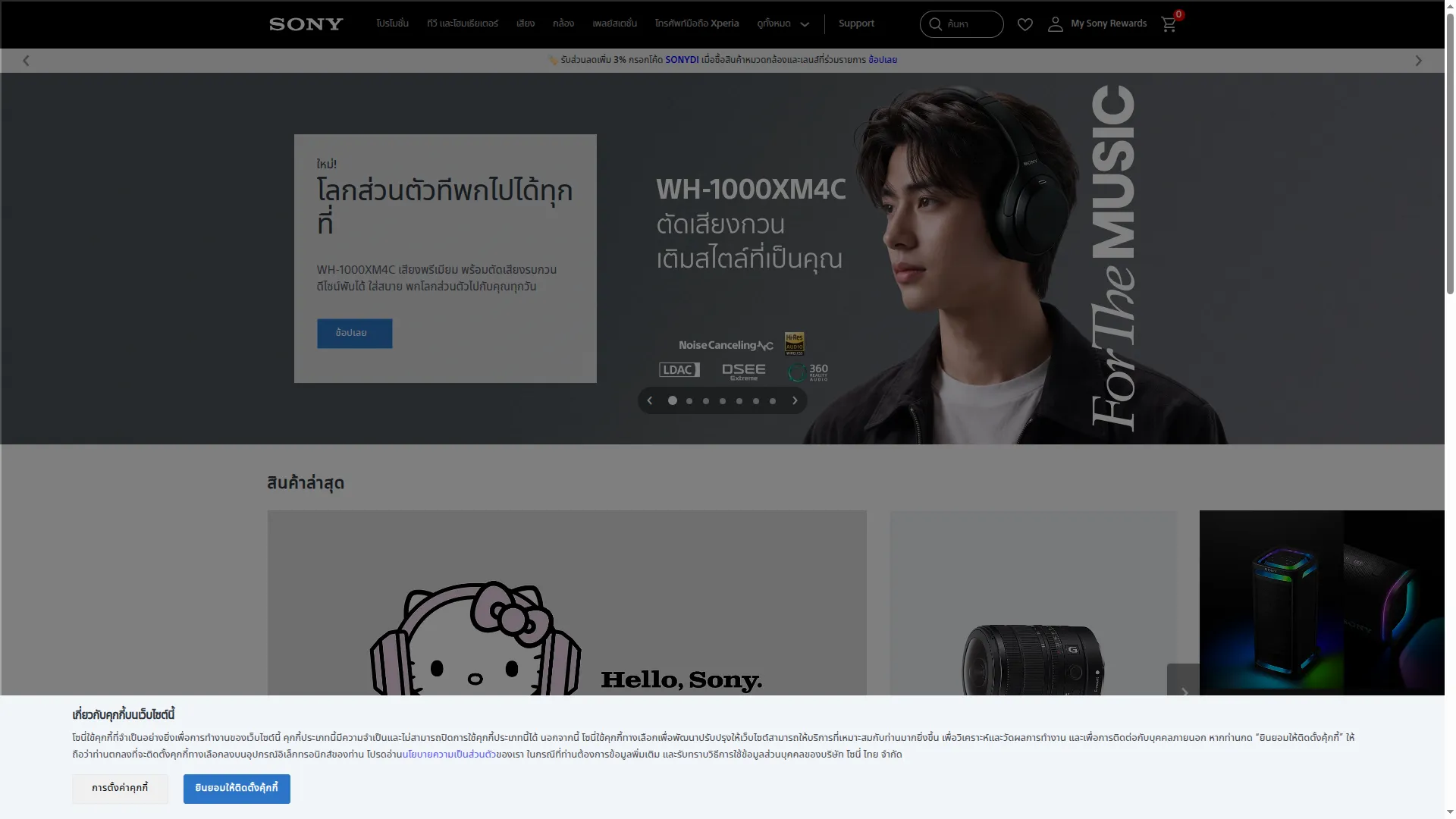This screenshot has width=1456, height=819.
Task: Go to next announcement banner arrow
Action: tap(1419, 61)
